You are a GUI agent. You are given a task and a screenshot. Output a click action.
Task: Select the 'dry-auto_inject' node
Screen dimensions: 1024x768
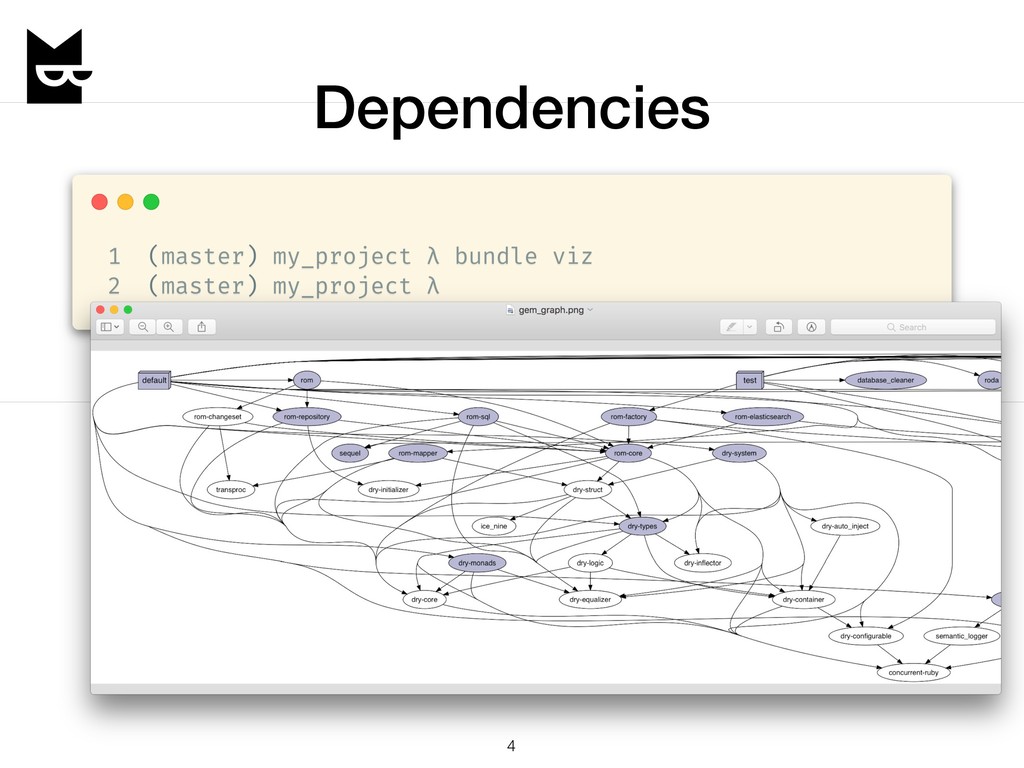845,526
